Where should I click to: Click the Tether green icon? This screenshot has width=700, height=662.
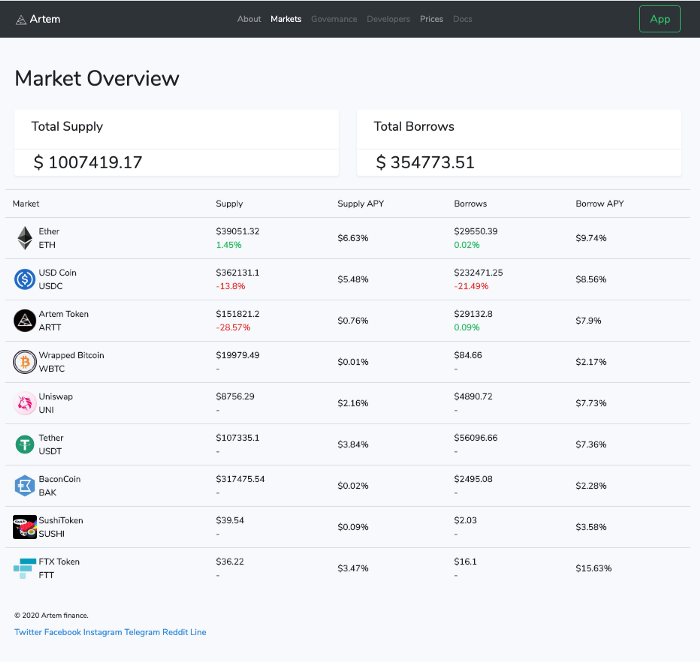pyautogui.click(x=25, y=445)
